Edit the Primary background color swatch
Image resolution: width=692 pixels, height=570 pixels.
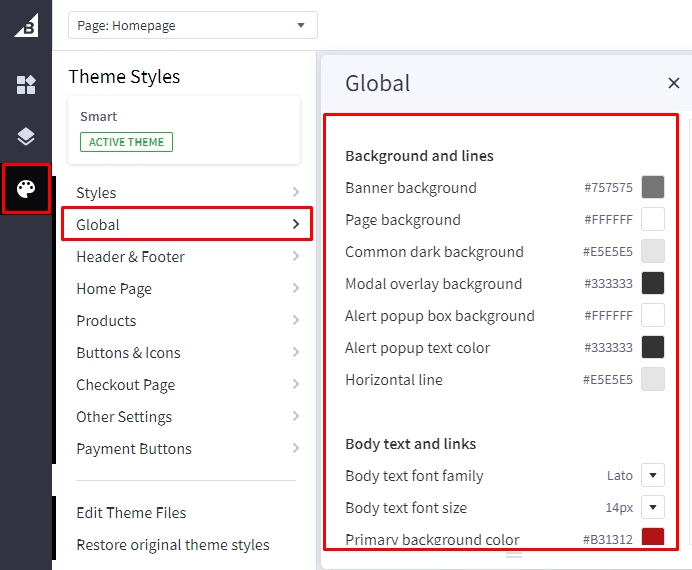[652, 538]
